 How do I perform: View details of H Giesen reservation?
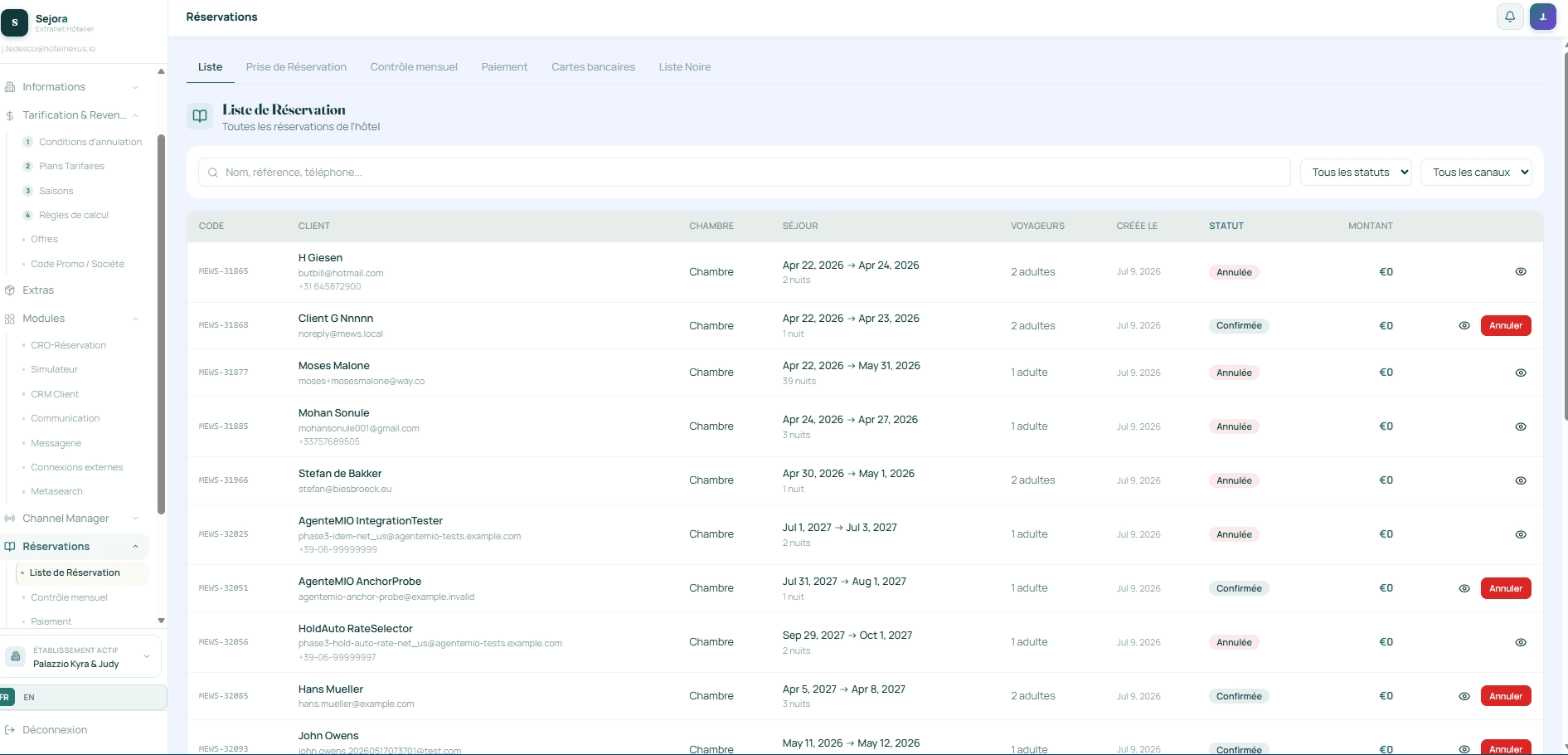[x=1521, y=272]
